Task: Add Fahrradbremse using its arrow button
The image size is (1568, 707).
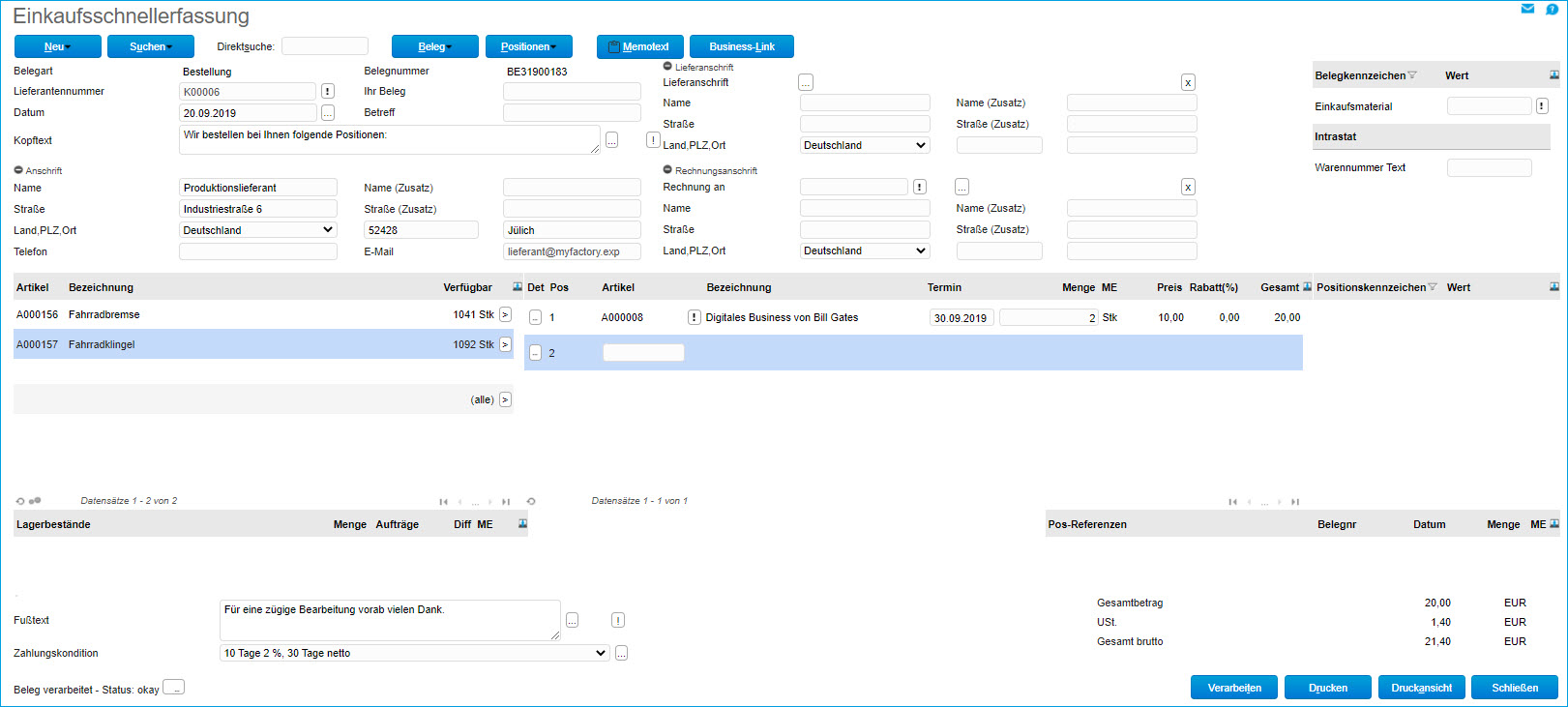Action: click(x=505, y=315)
